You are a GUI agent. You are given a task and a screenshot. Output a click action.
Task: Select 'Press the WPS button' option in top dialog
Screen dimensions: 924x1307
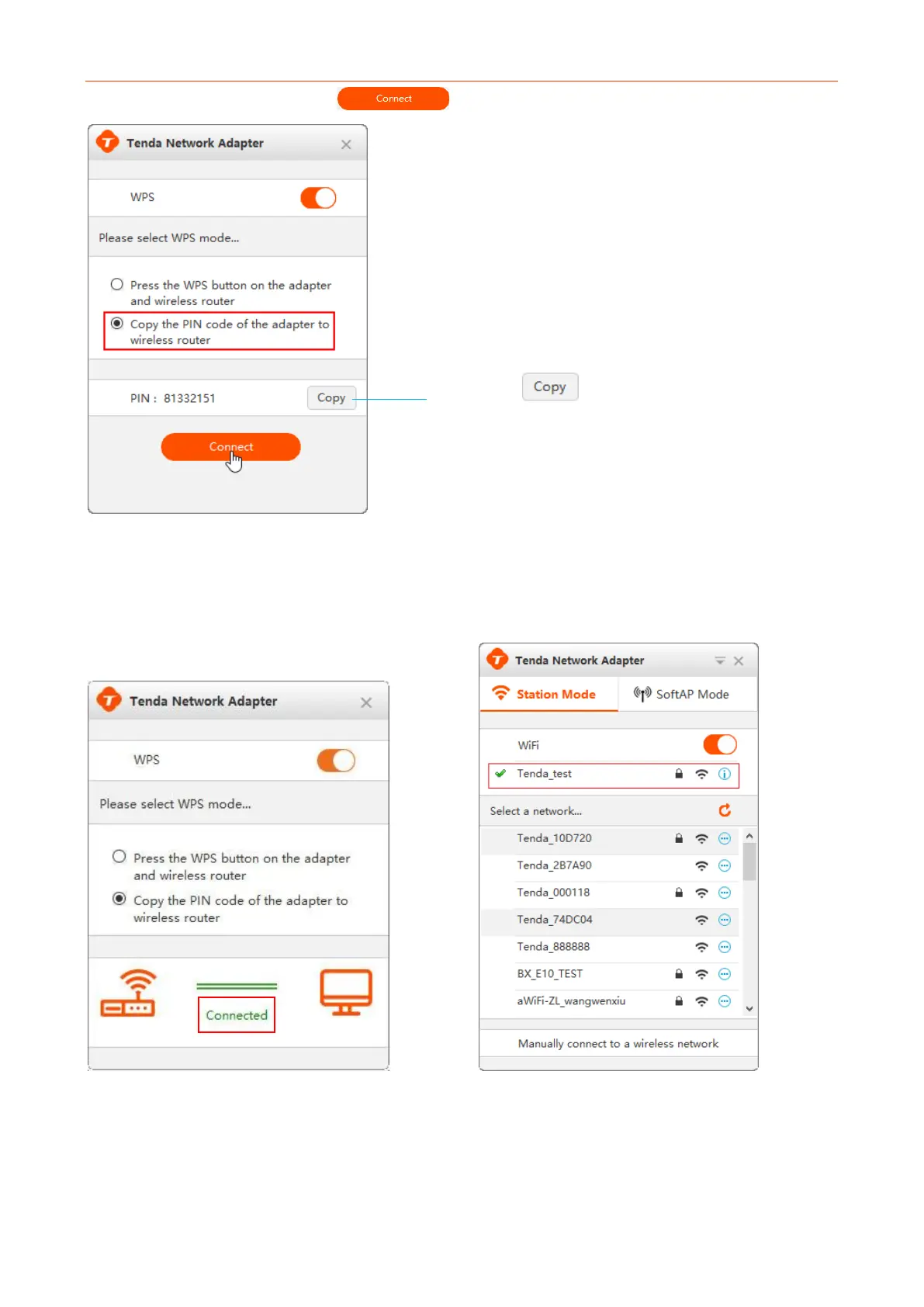(x=117, y=285)
